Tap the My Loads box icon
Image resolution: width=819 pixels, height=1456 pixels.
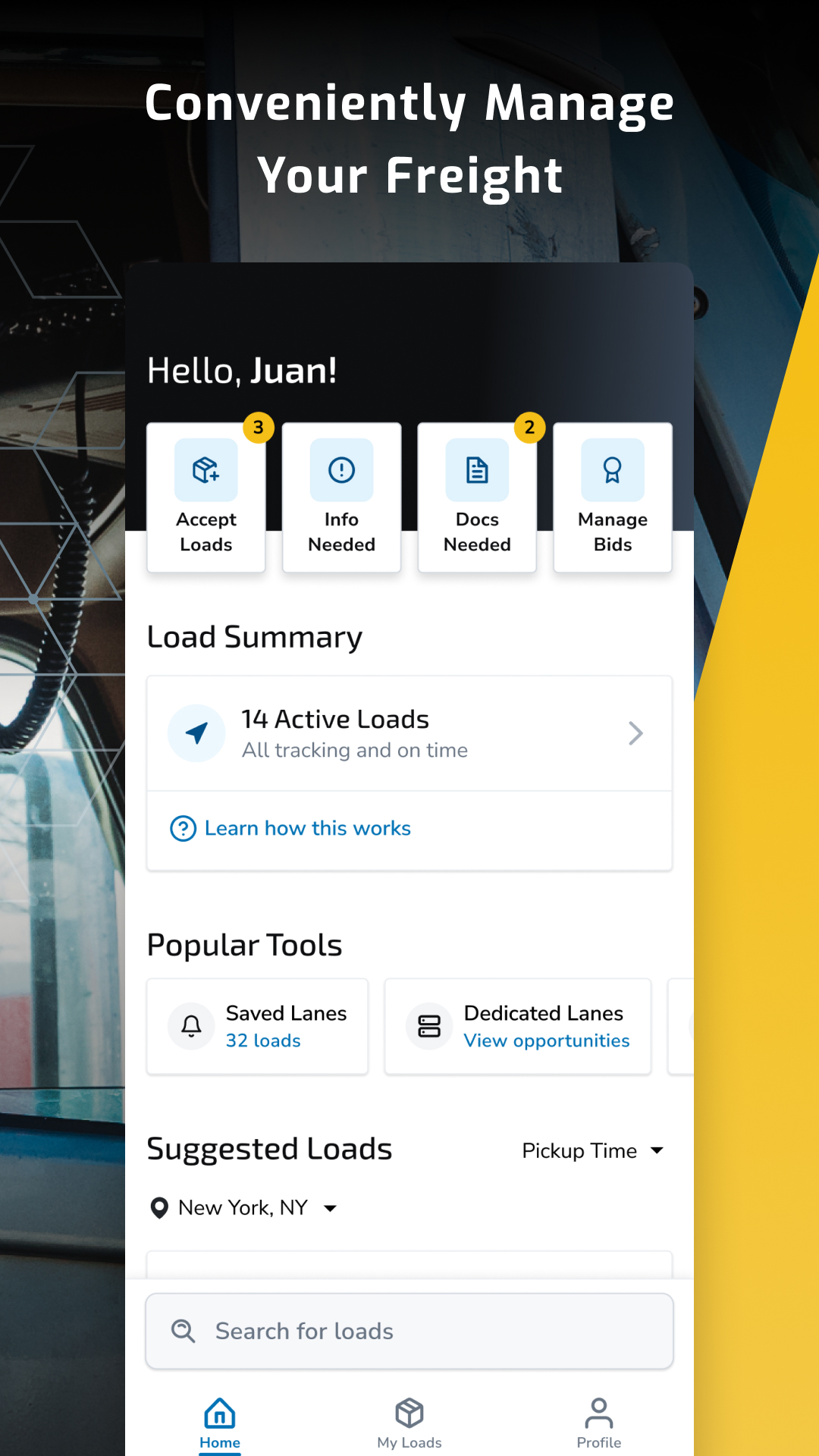(x=409, y=1414)
